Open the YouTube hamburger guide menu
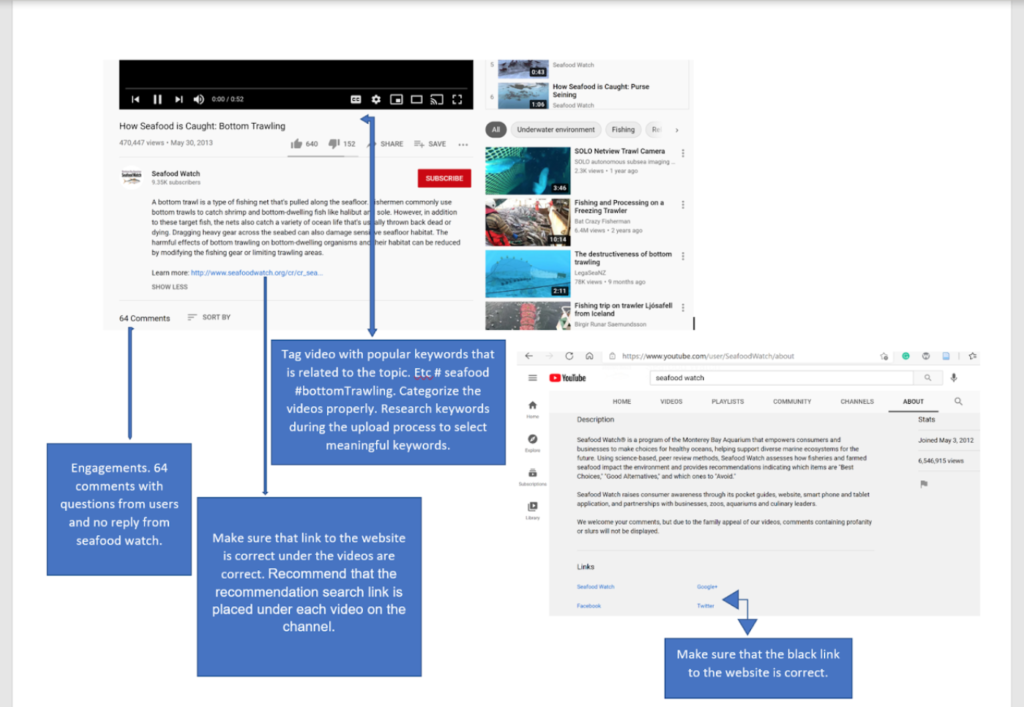1024x707 pixels. [532, 378]
